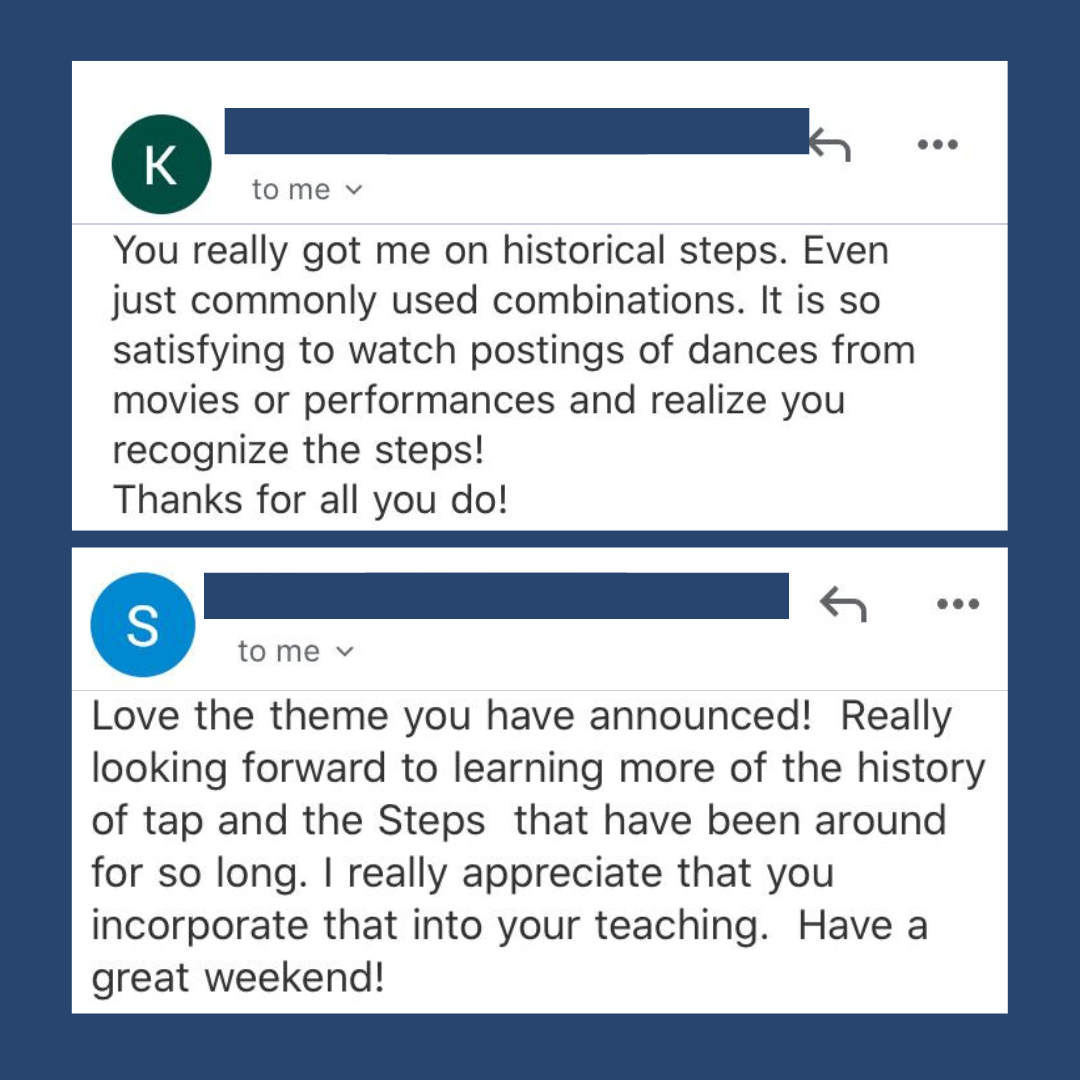Reply to the email from K

[830, 146]
